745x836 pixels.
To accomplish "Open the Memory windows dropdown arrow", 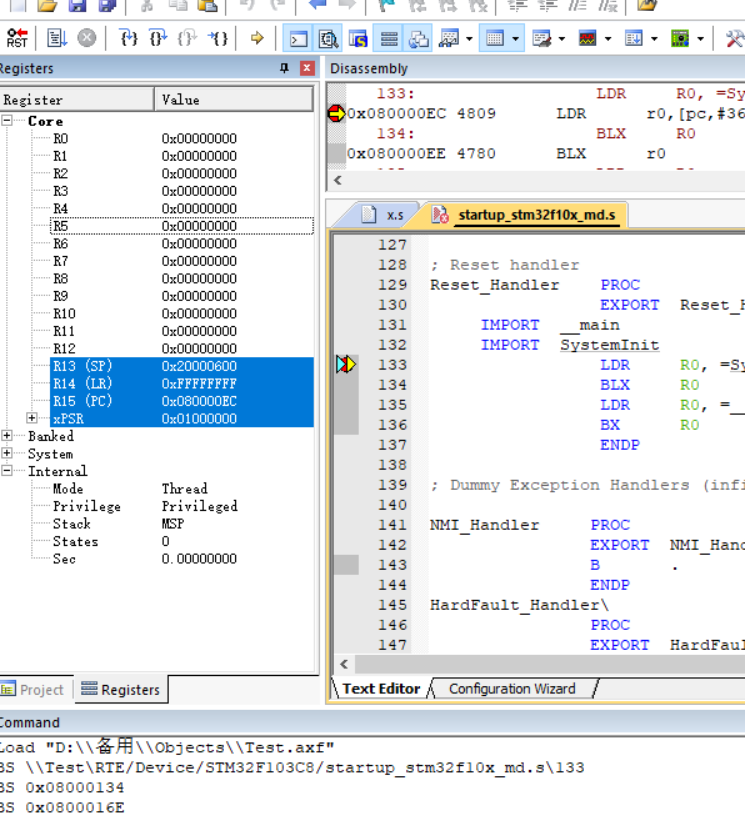I will [516, 38].
